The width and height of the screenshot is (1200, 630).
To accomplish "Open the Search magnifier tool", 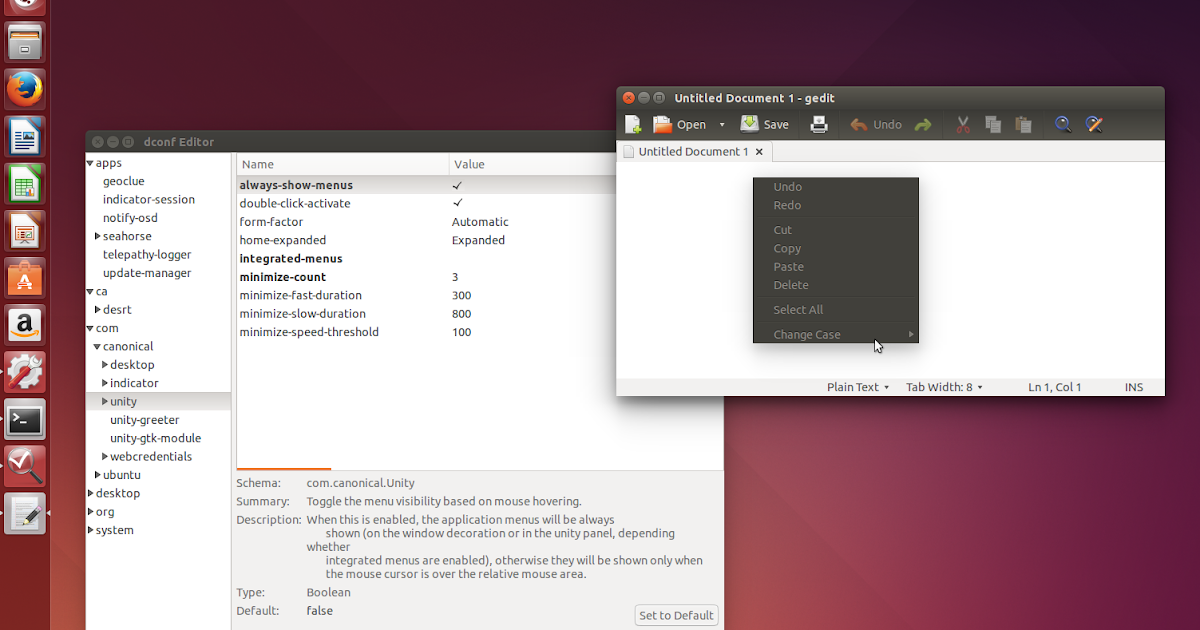I will point(1063,124).
